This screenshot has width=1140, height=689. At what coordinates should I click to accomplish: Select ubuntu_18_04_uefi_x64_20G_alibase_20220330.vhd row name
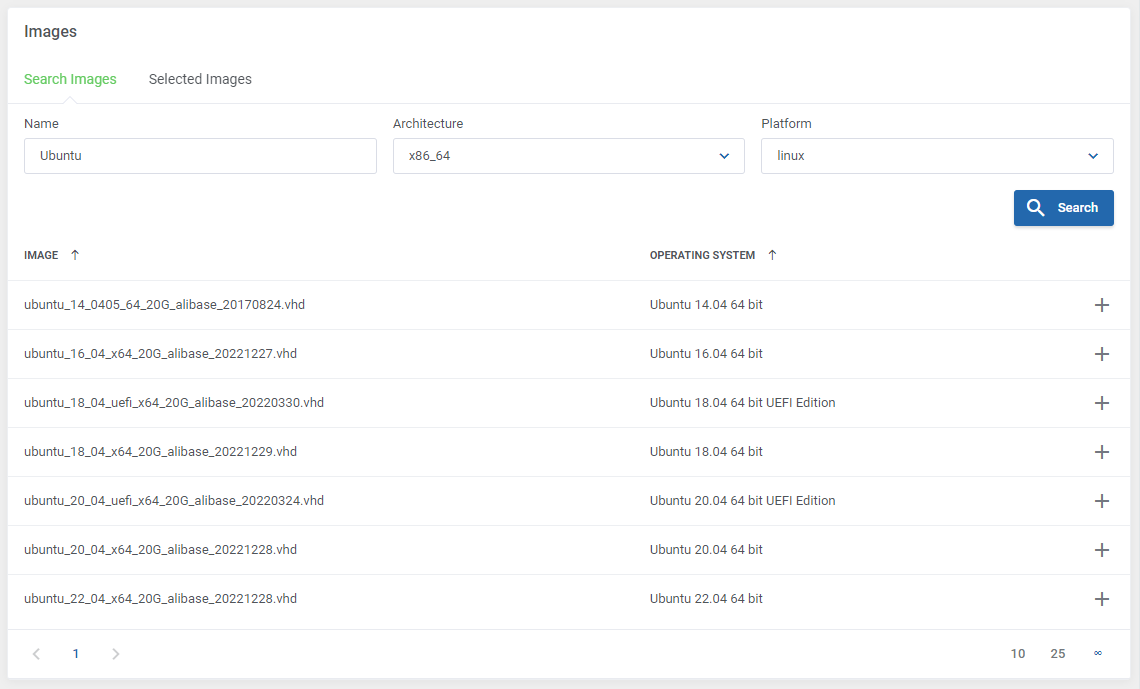174,403
